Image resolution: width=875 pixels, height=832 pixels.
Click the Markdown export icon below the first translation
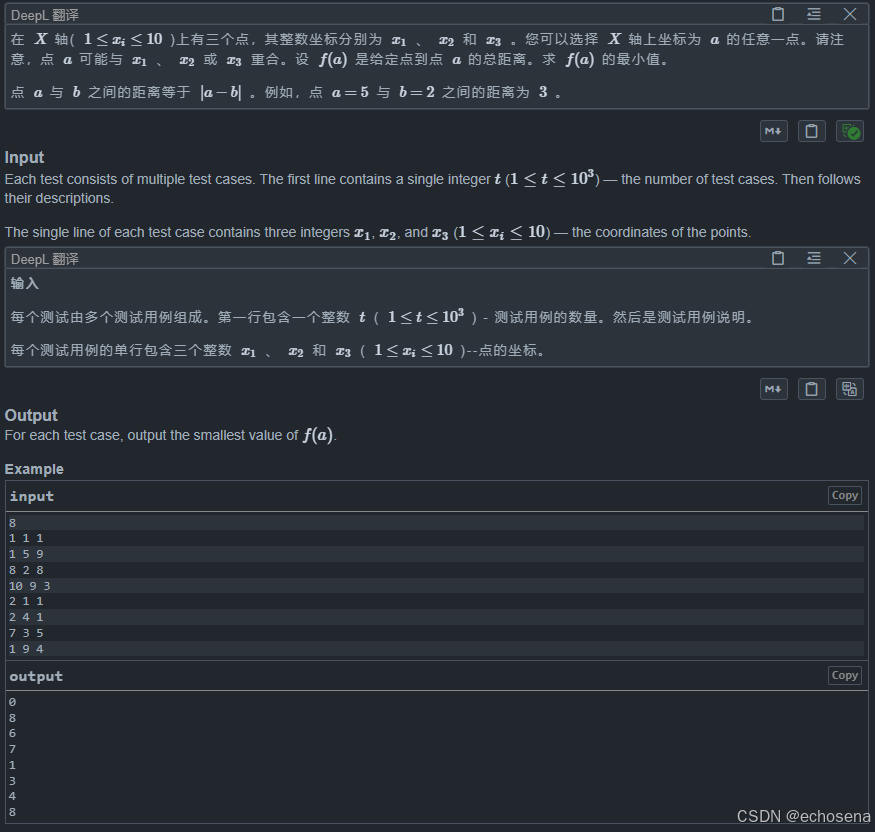pos(773,130)
